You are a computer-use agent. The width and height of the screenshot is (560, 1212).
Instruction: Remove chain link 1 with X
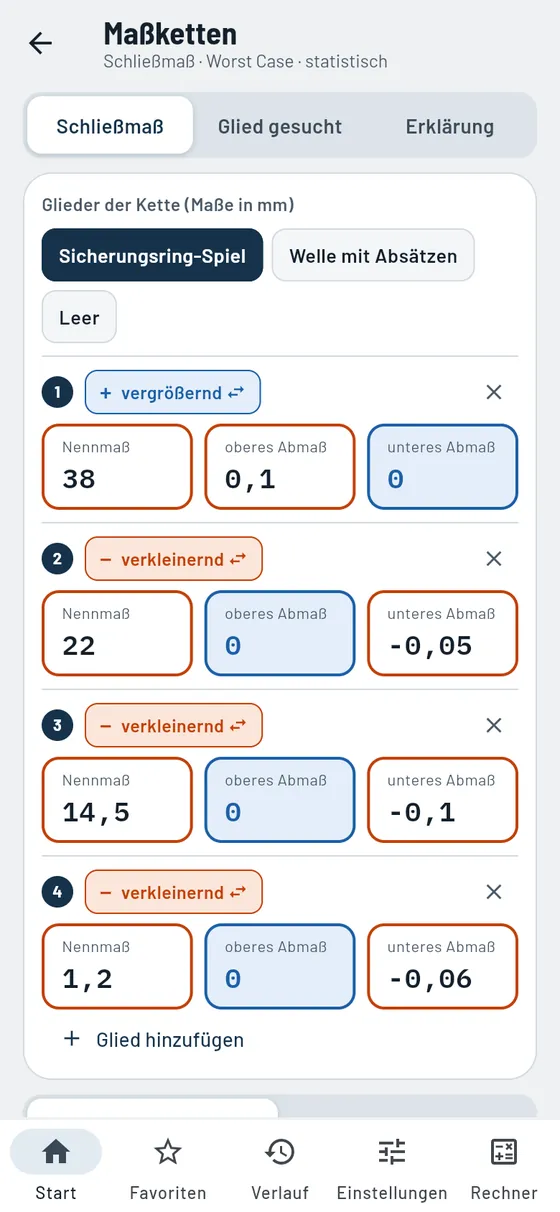click(494, 393)
